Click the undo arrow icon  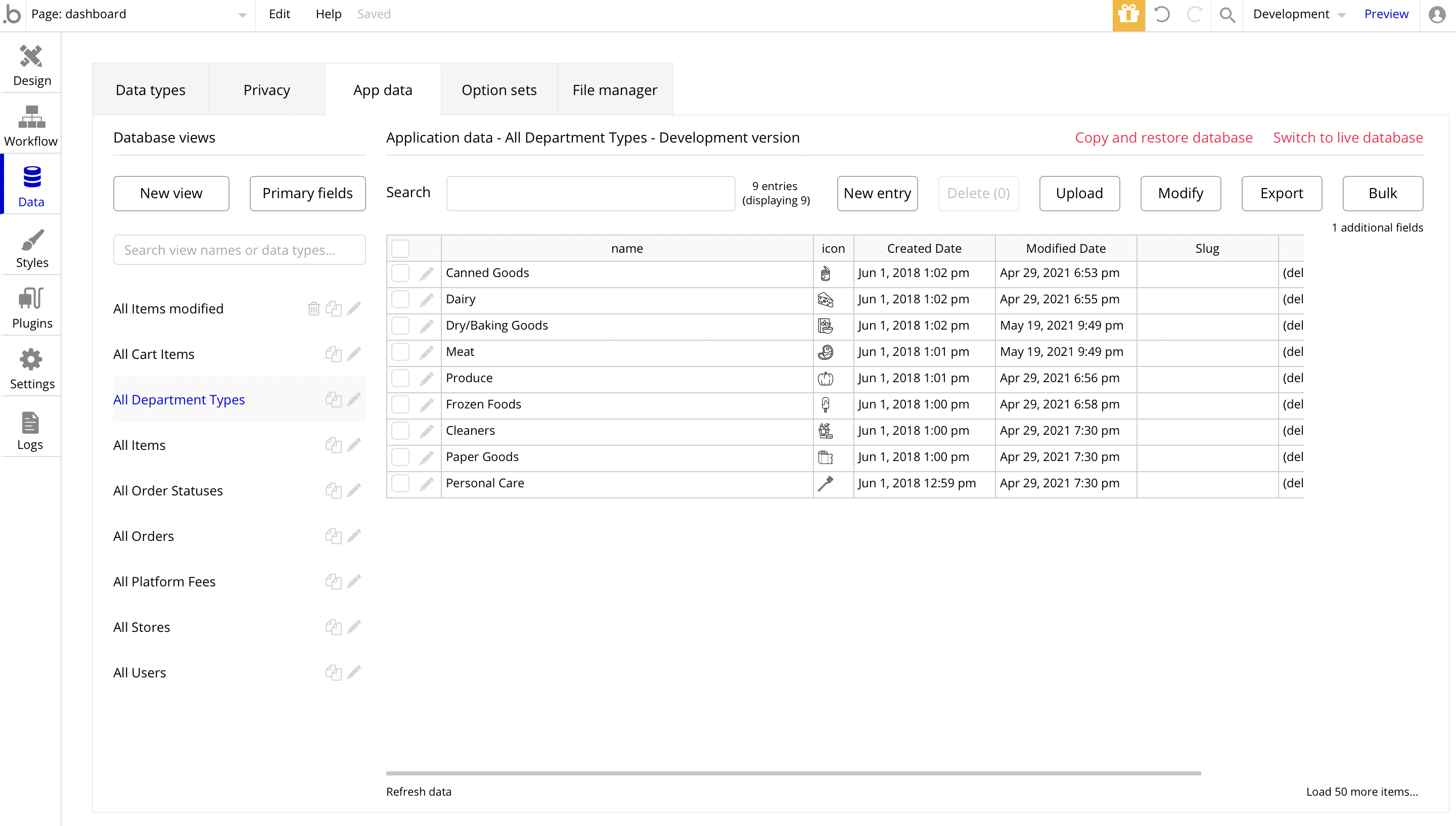pyautogui.click(x=1162, y=15)
